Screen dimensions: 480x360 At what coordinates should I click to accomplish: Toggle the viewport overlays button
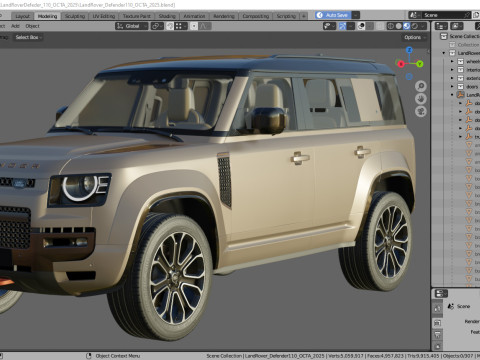[361, 26]
